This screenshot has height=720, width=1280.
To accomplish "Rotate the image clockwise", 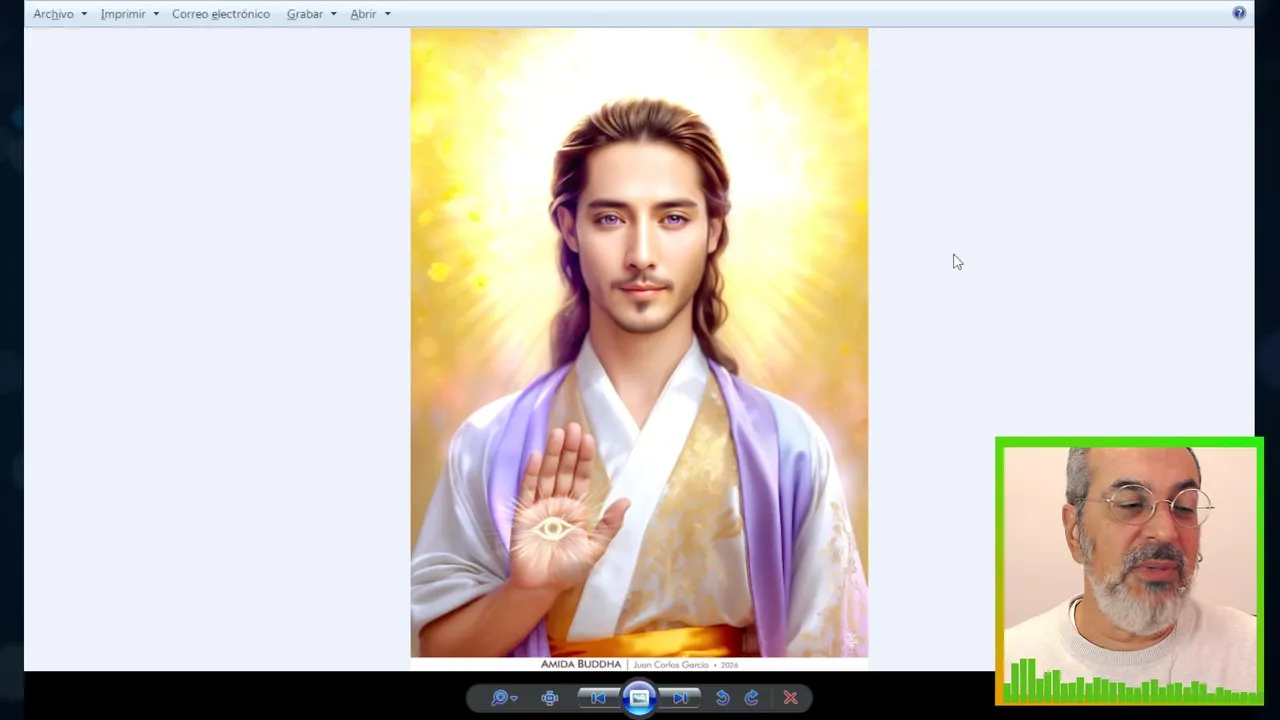I will tap(751, 698).
